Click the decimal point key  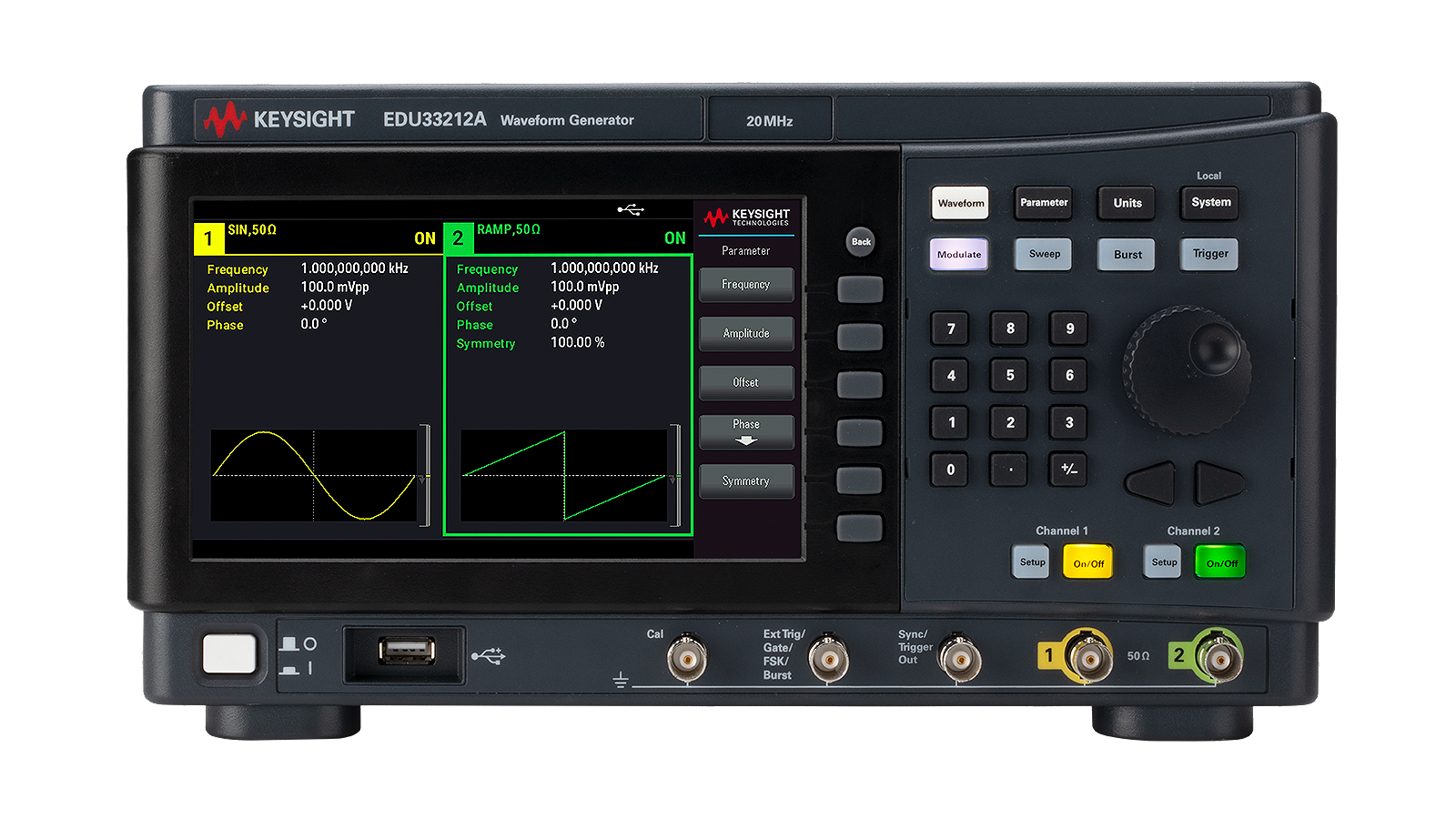[x=1010, y=470]
